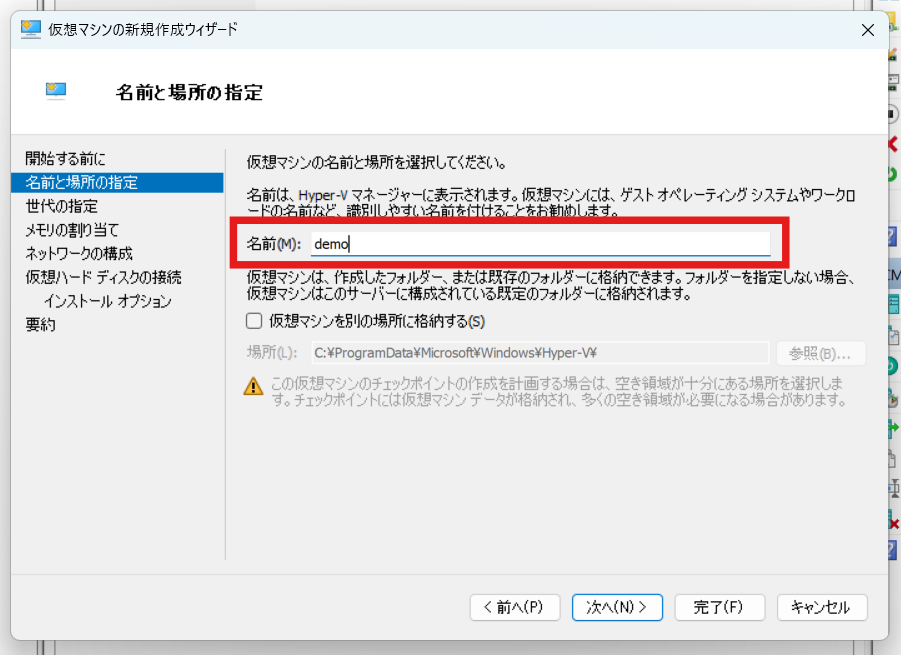Click the < 前へ(P) button

[515, 607]
